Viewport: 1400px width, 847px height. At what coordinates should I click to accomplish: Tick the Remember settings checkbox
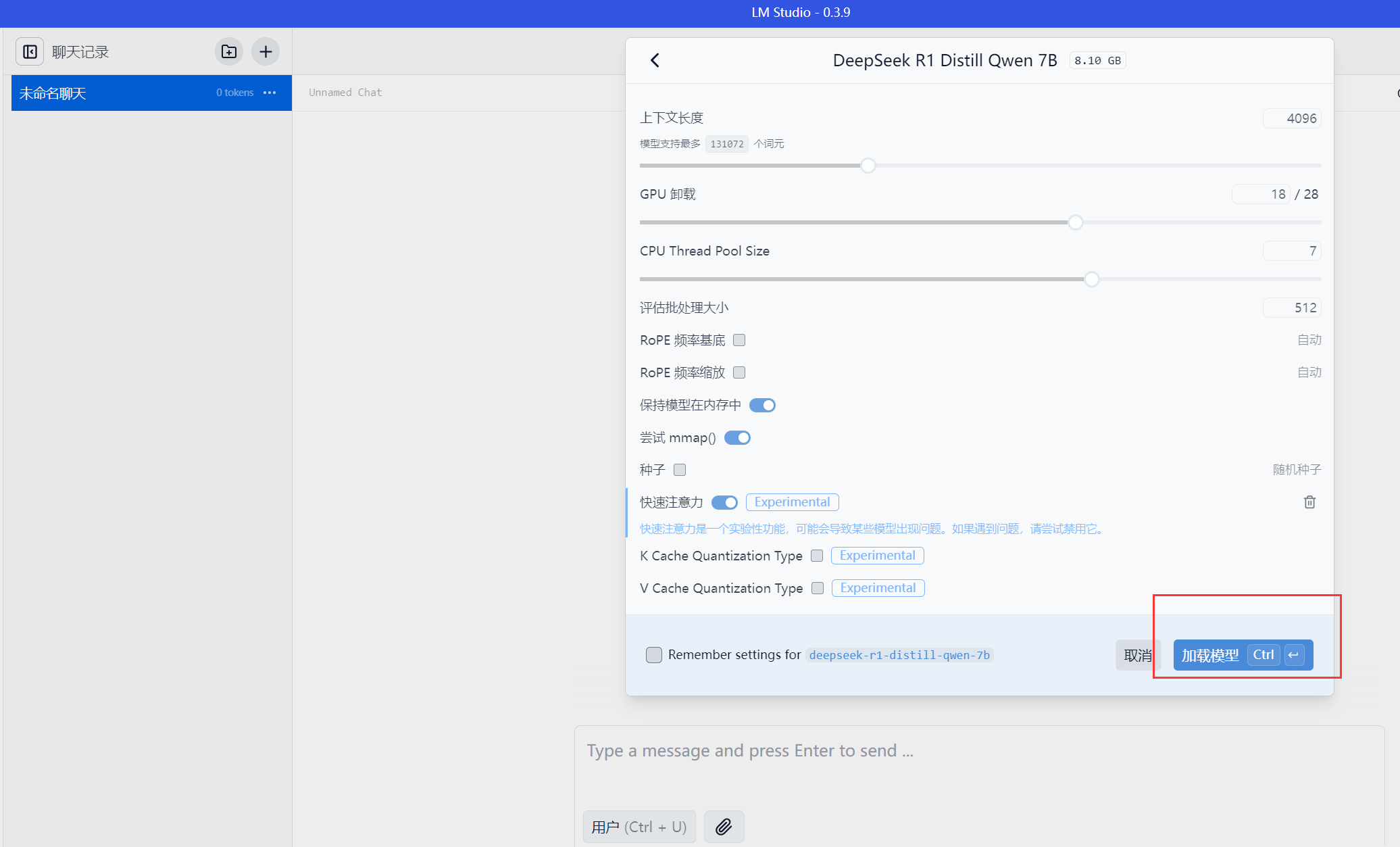[x=653, y=654]
